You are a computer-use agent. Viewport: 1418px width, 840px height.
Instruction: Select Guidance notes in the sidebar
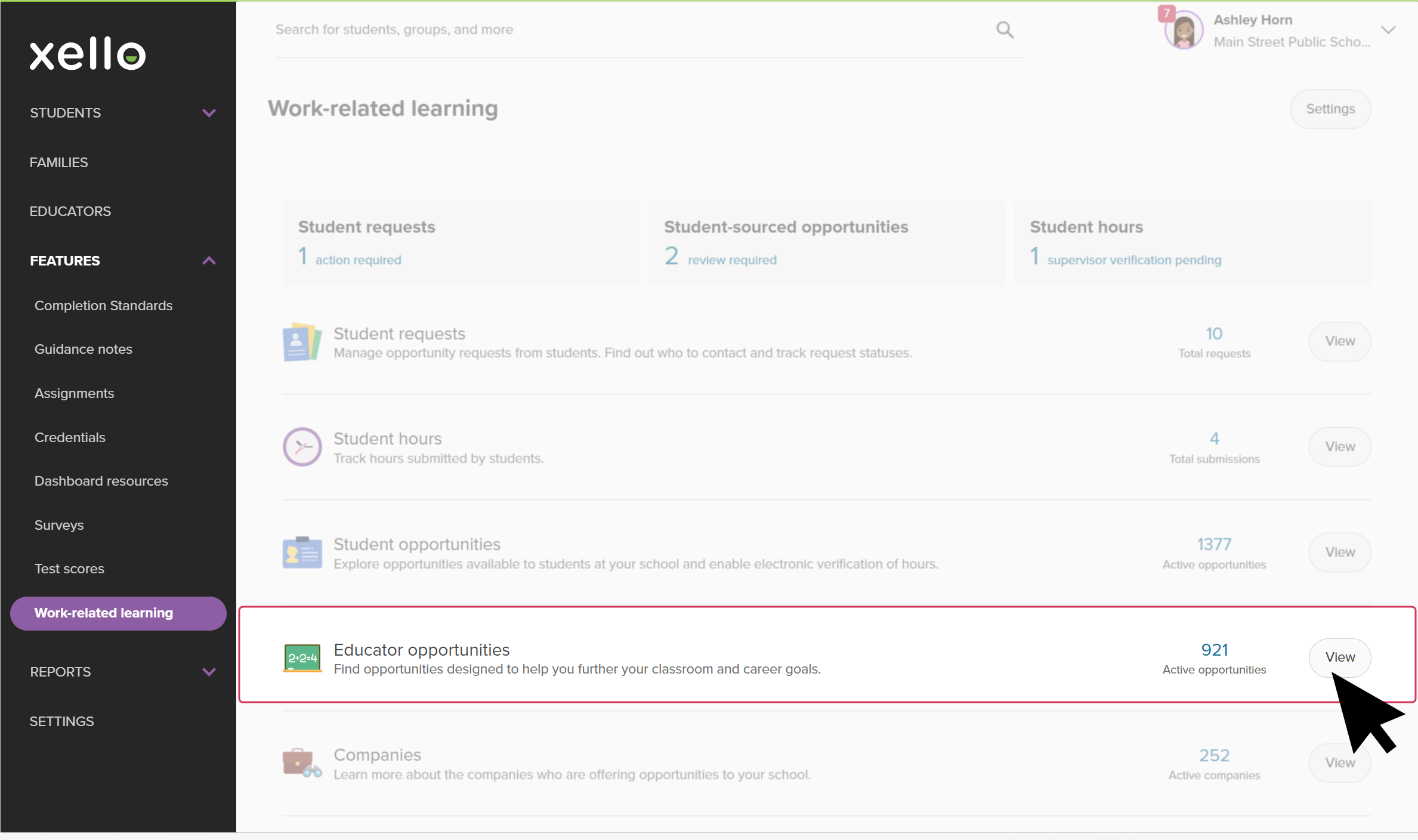tap(84, 349)
